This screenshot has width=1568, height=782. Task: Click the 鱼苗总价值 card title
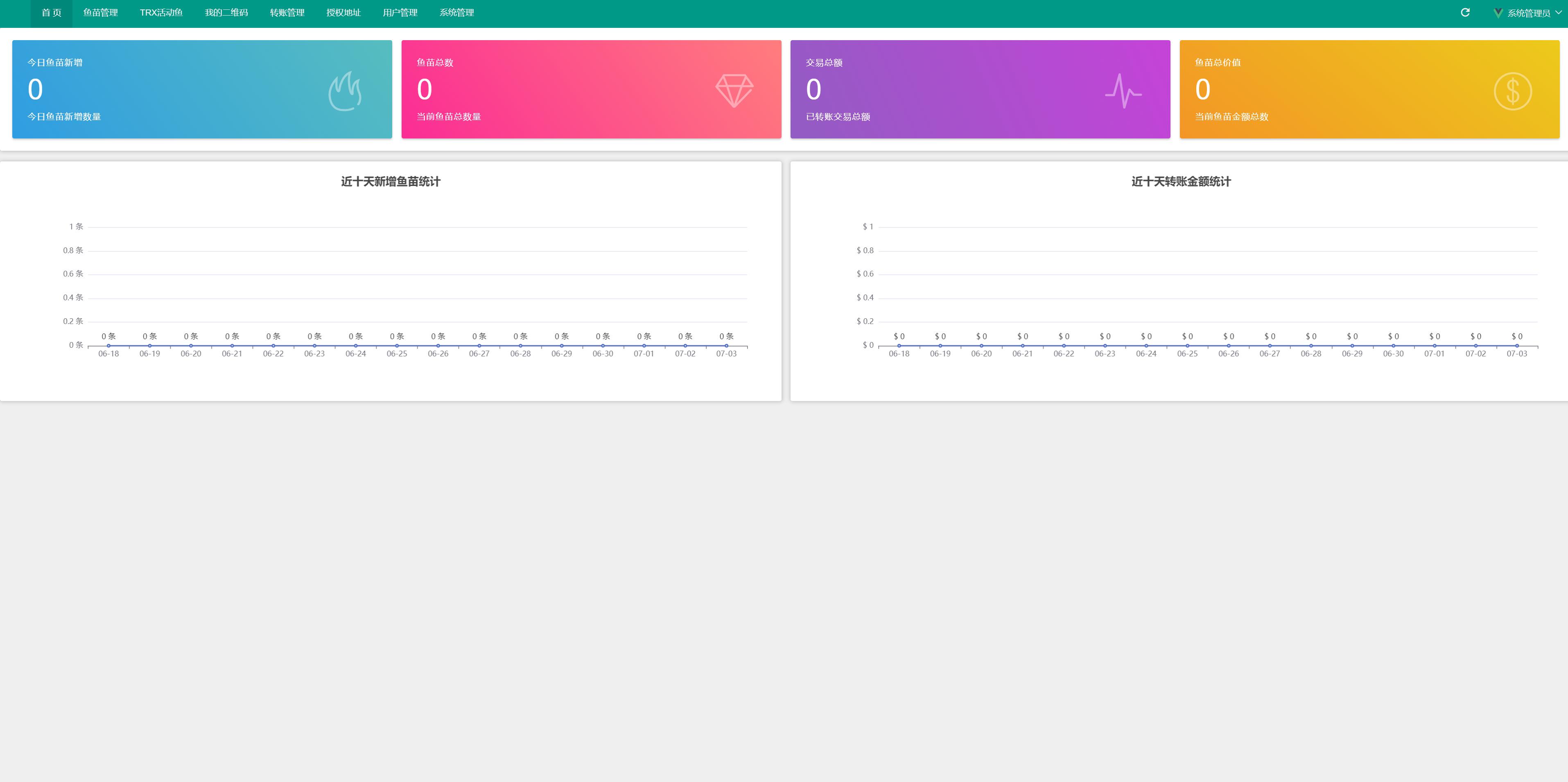[1218, 63]
